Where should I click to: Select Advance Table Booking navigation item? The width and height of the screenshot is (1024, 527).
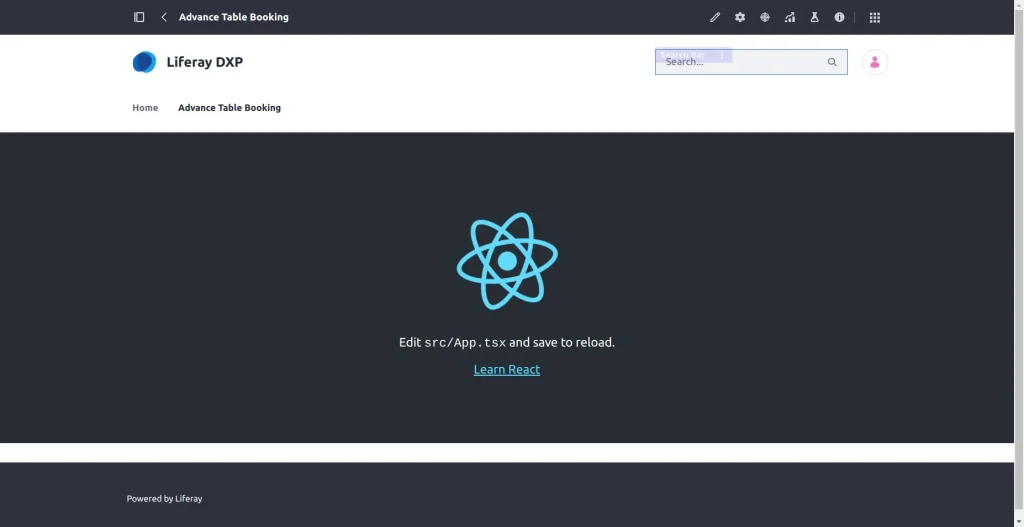click(229, 108)
